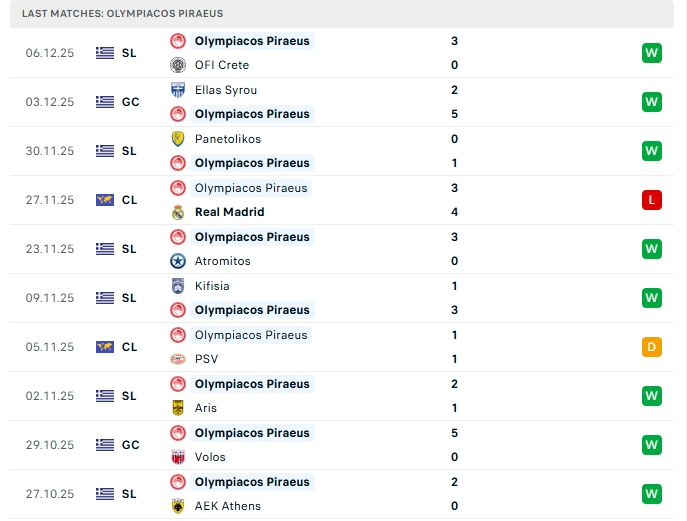Open the Ellas Syrou team link
Viewport: 687px width, 521px height.
(226, 90)
